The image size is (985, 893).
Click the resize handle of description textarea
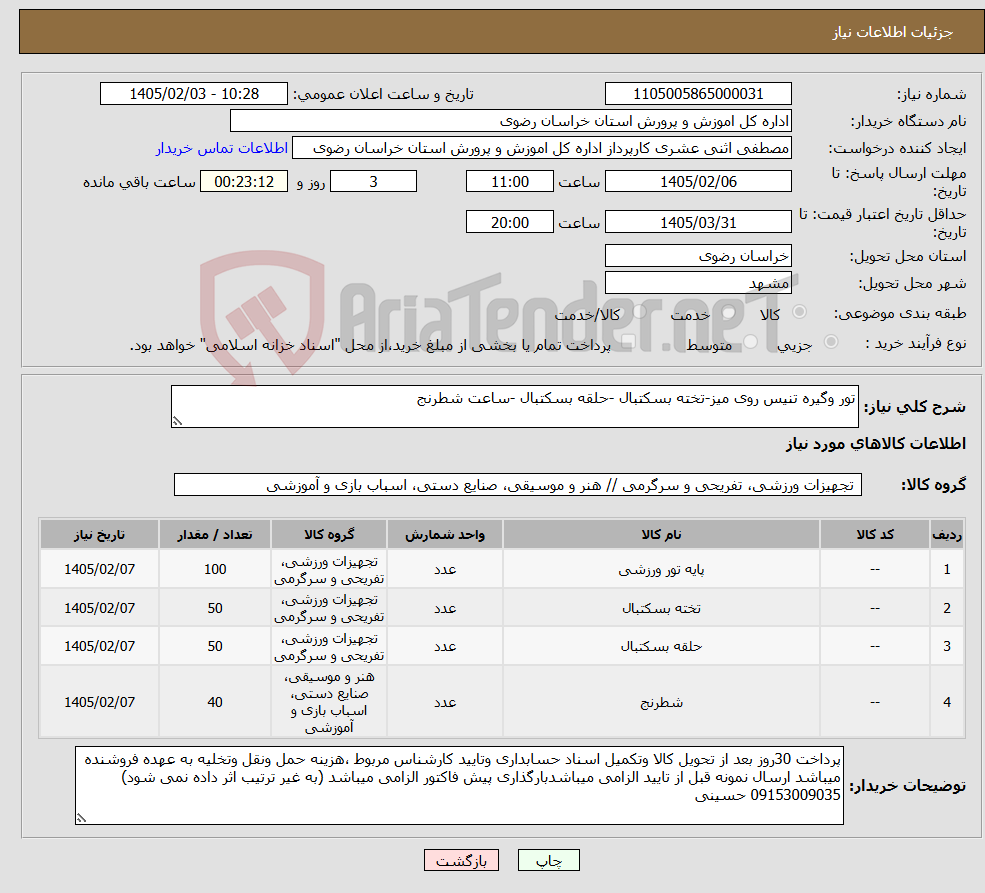coord(177,421)
